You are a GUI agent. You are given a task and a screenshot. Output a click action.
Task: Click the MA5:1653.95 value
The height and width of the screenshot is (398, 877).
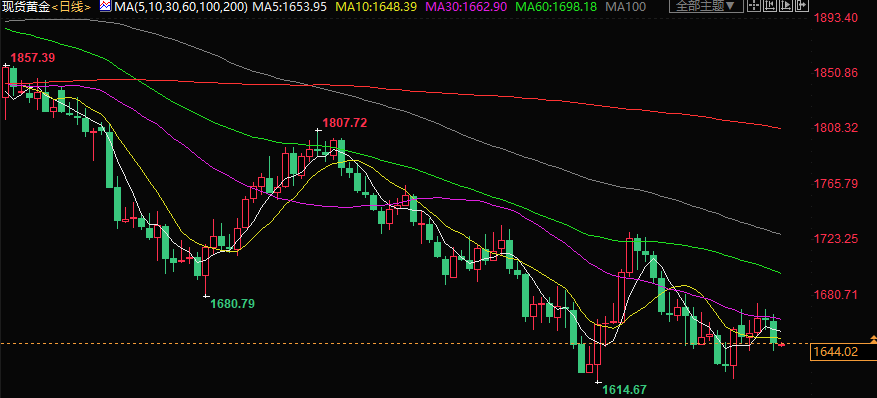click(x=289, y=7)
